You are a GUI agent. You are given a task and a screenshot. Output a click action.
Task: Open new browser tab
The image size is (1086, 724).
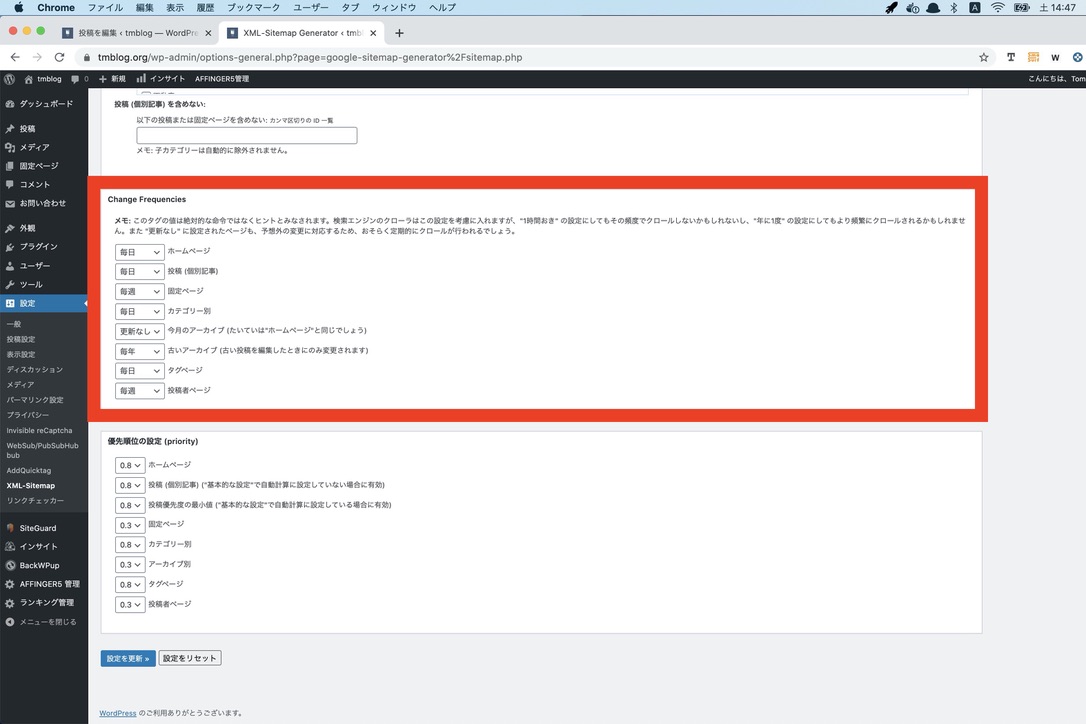[399, 33]
